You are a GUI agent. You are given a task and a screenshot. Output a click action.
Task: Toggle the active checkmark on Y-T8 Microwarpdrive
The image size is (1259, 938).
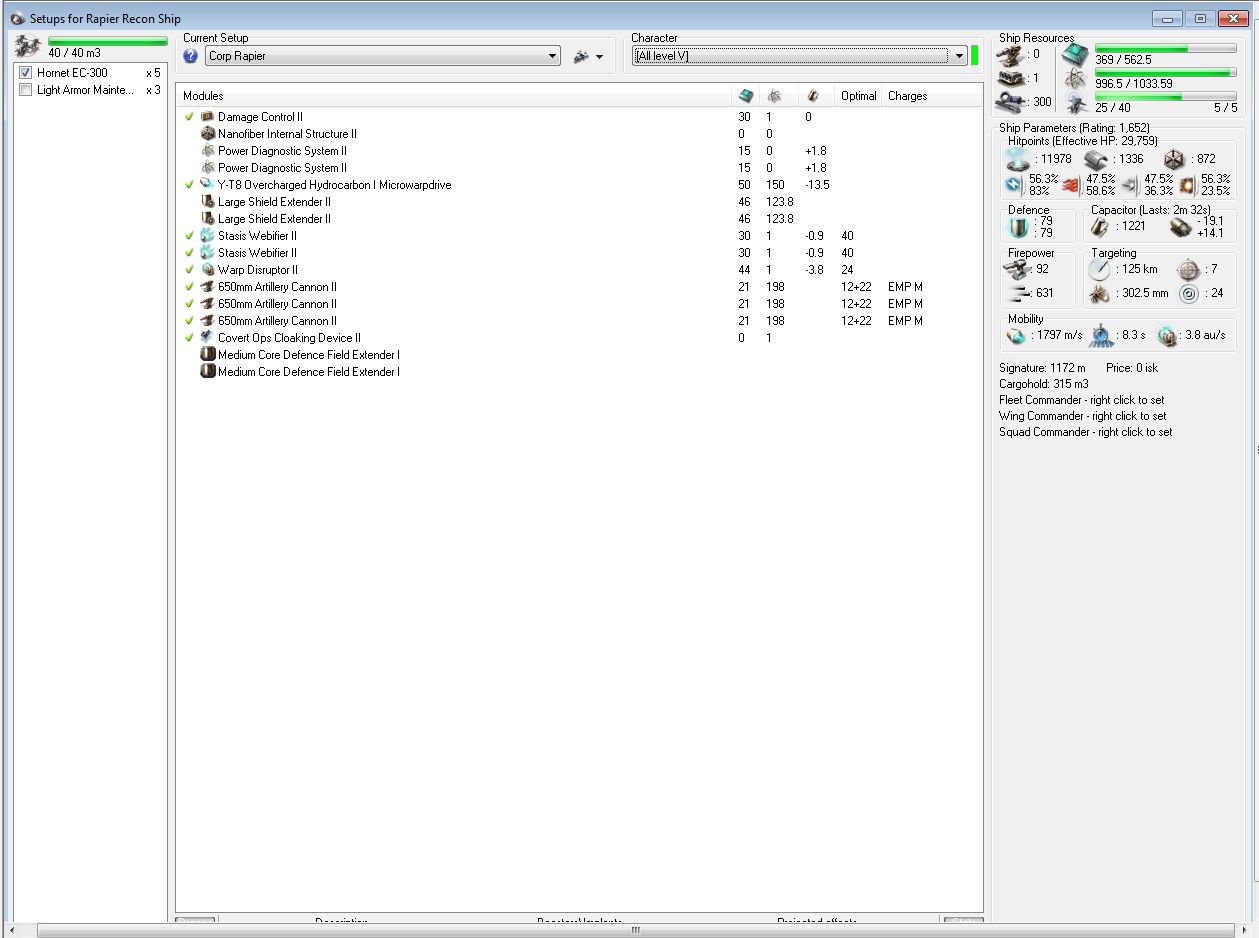point(189,185)
